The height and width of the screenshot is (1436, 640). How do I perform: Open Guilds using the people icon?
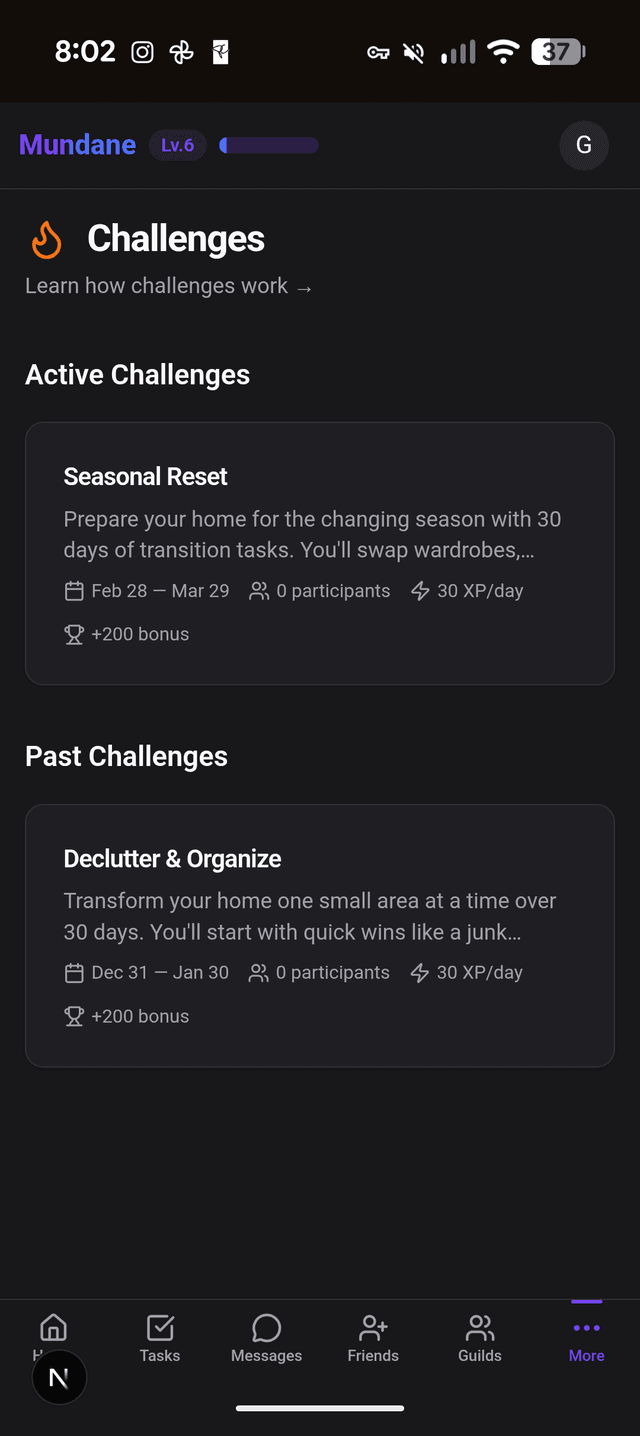coord(479,1330)
